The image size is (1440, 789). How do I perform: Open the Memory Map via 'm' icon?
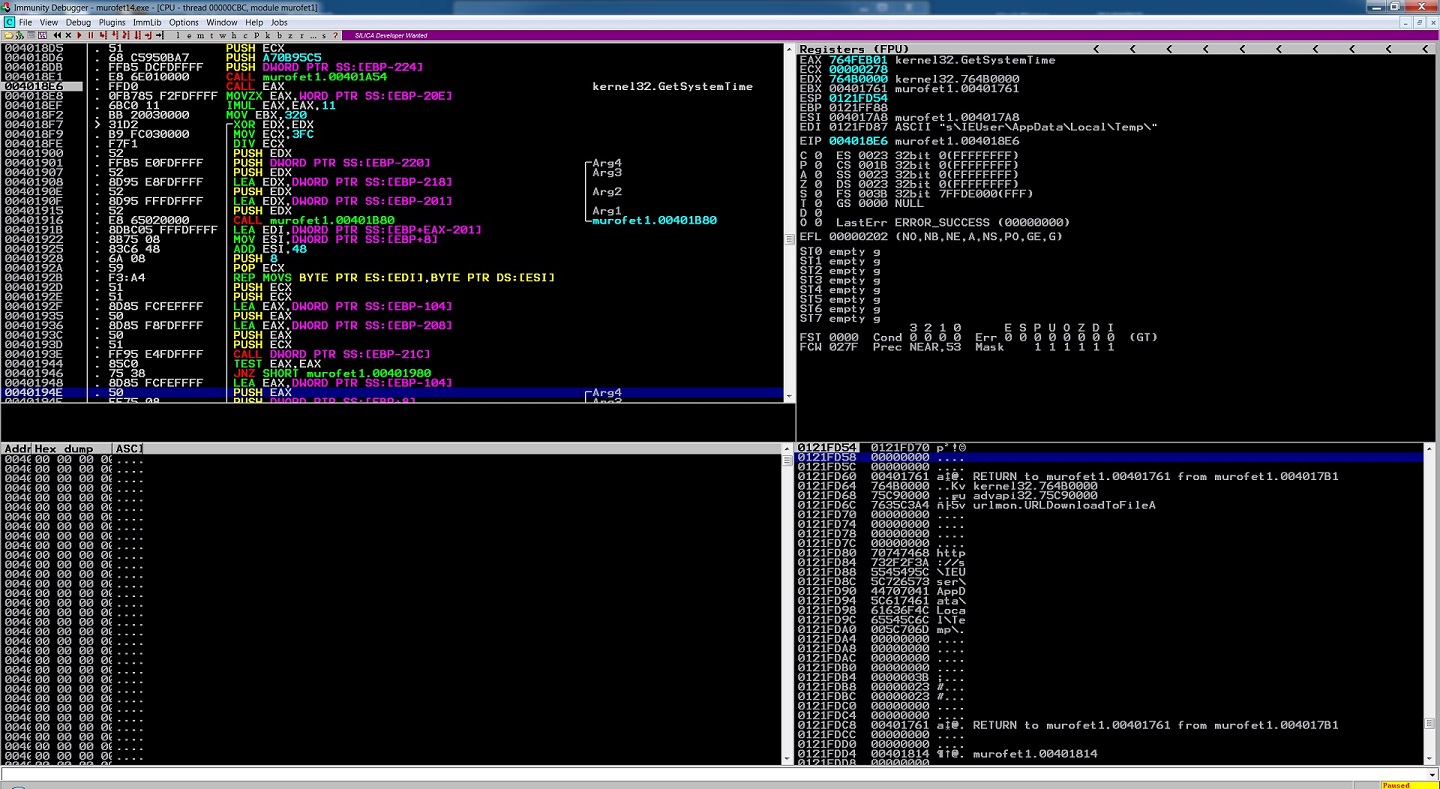point(200,35)
